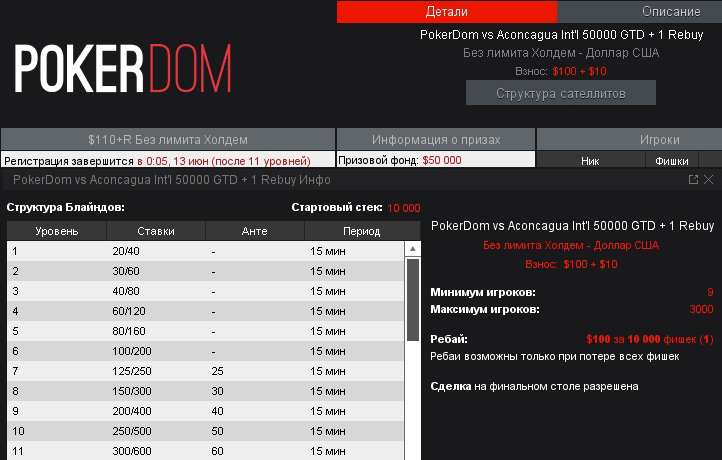Click the Ставки column header
The image size is (722, 460).
pyautogui.click(x=156, y=231)
